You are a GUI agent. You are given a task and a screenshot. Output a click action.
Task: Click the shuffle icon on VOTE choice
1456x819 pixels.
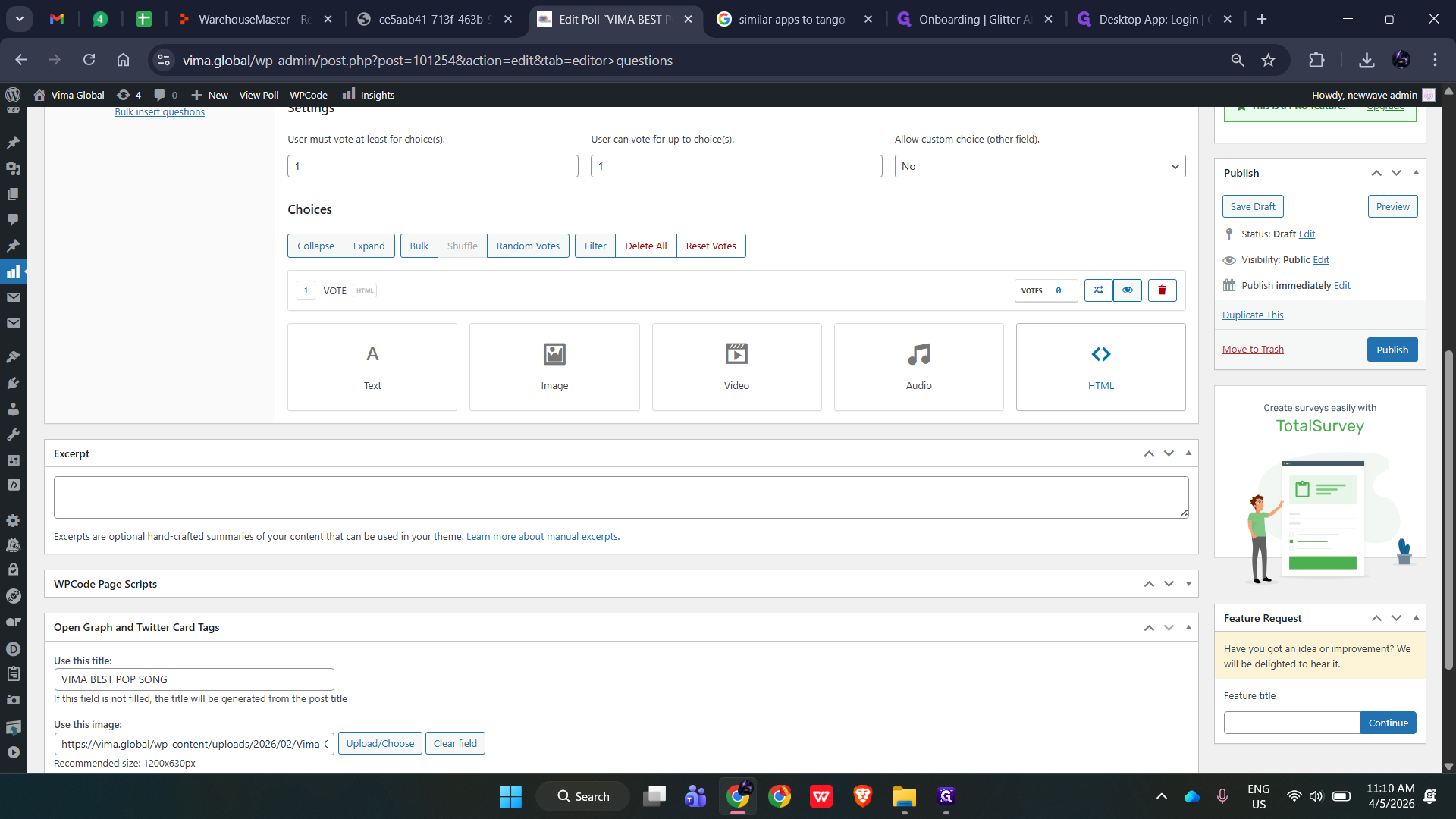pos(1098,290)
